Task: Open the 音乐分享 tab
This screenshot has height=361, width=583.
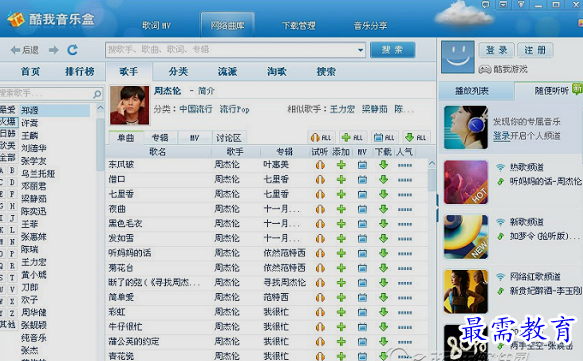Action: click(x=370, y=26)
